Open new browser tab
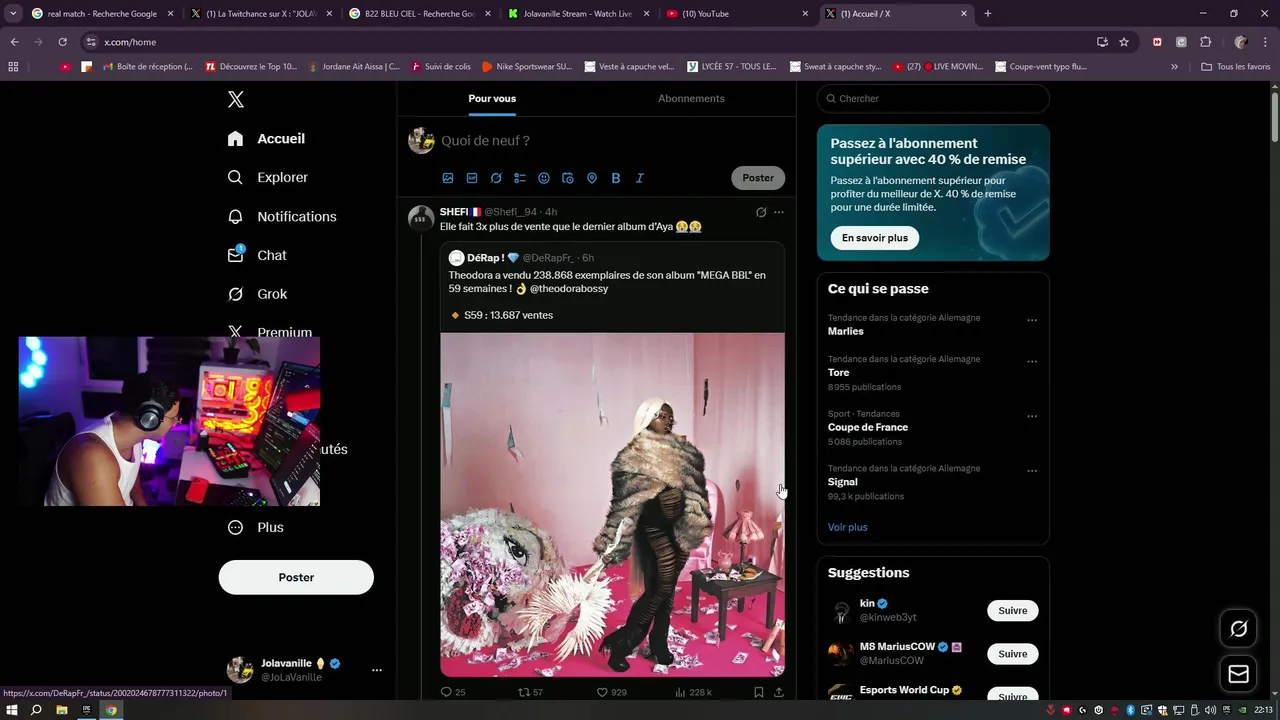The width and height of the screenshot is (1280, 720). [x=988, y=14]
